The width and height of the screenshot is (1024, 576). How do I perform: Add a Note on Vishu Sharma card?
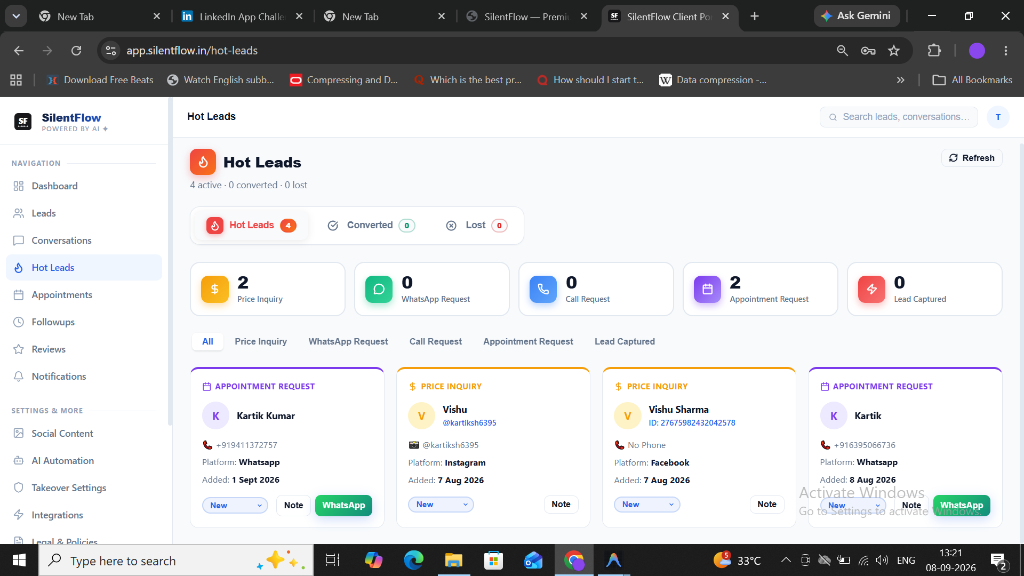767,504
